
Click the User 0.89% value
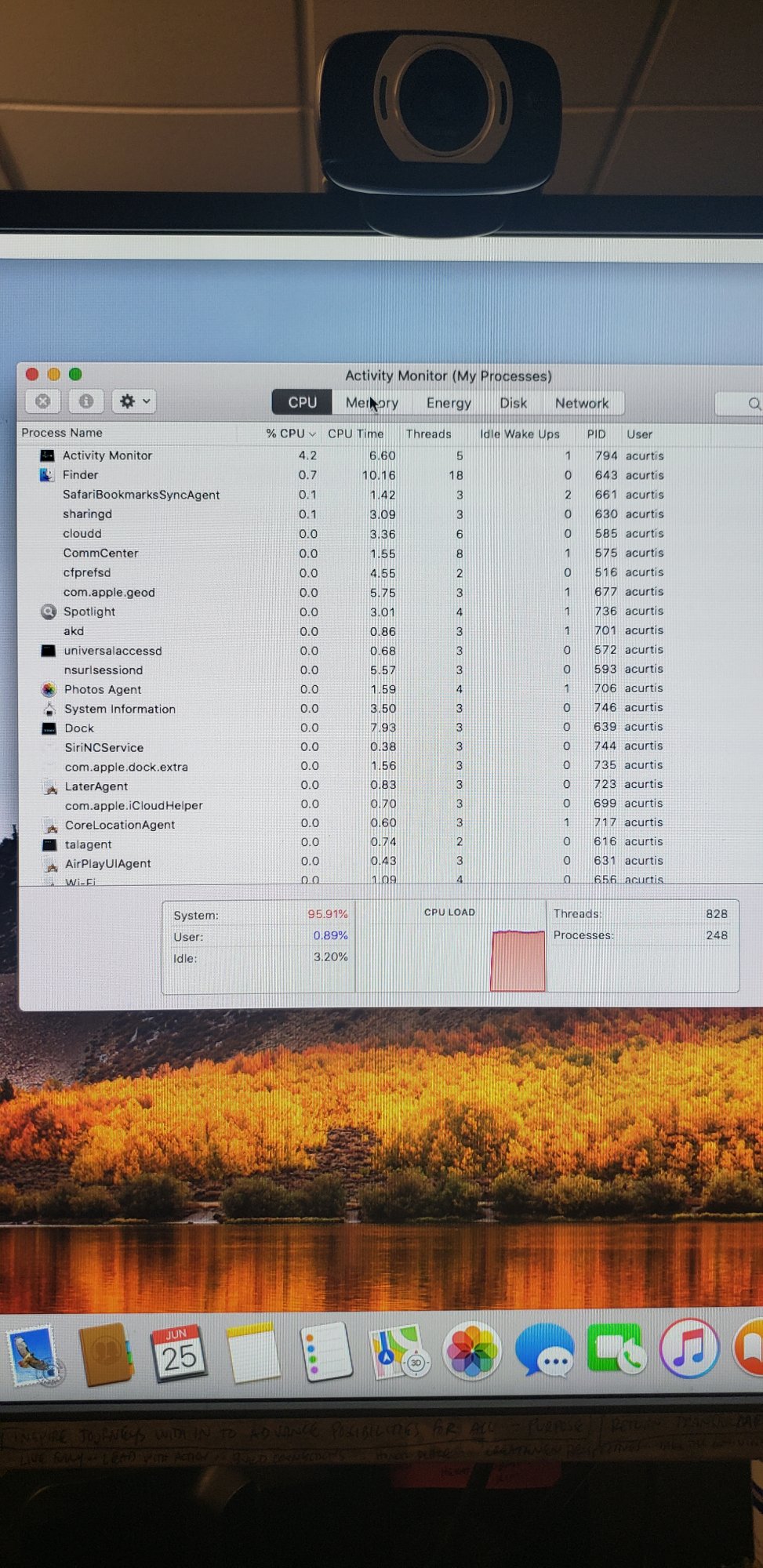pyautogui.click(x=330, y=935)
